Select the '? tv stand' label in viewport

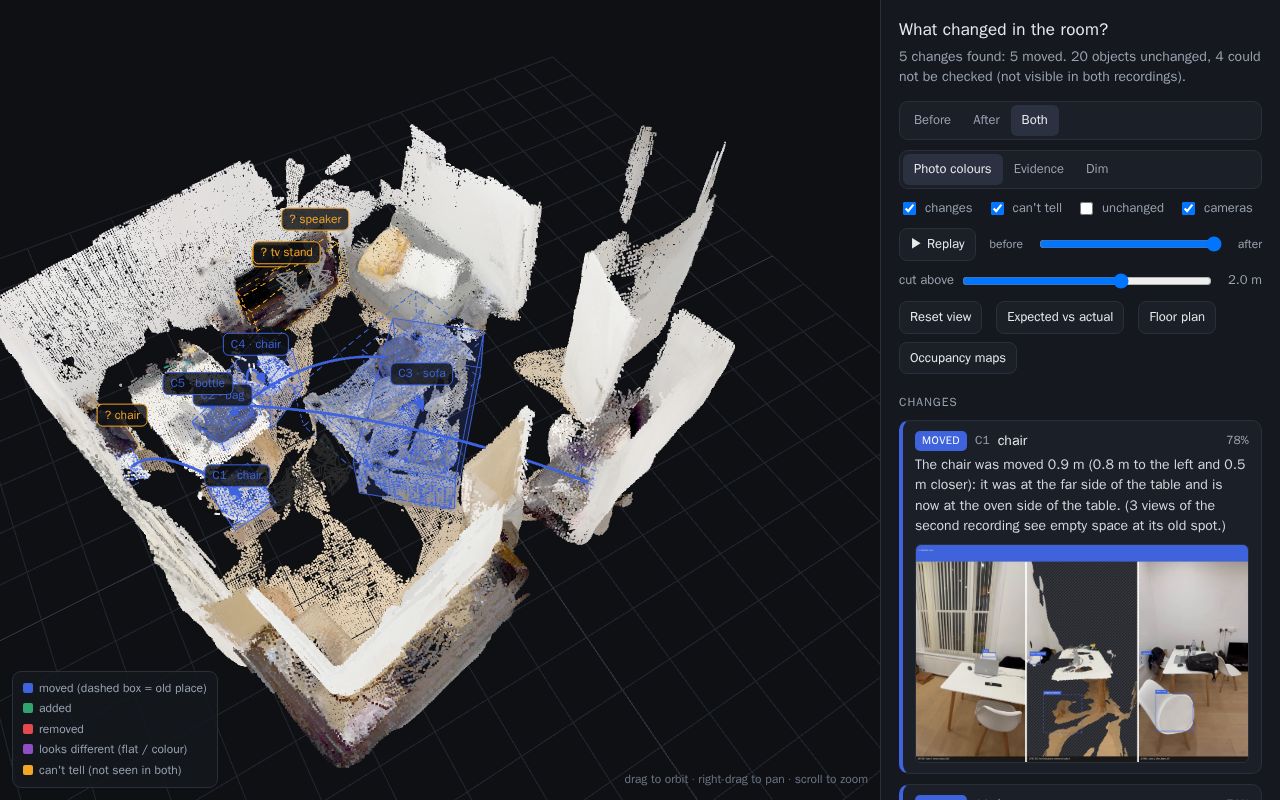(x=286, y=253)
